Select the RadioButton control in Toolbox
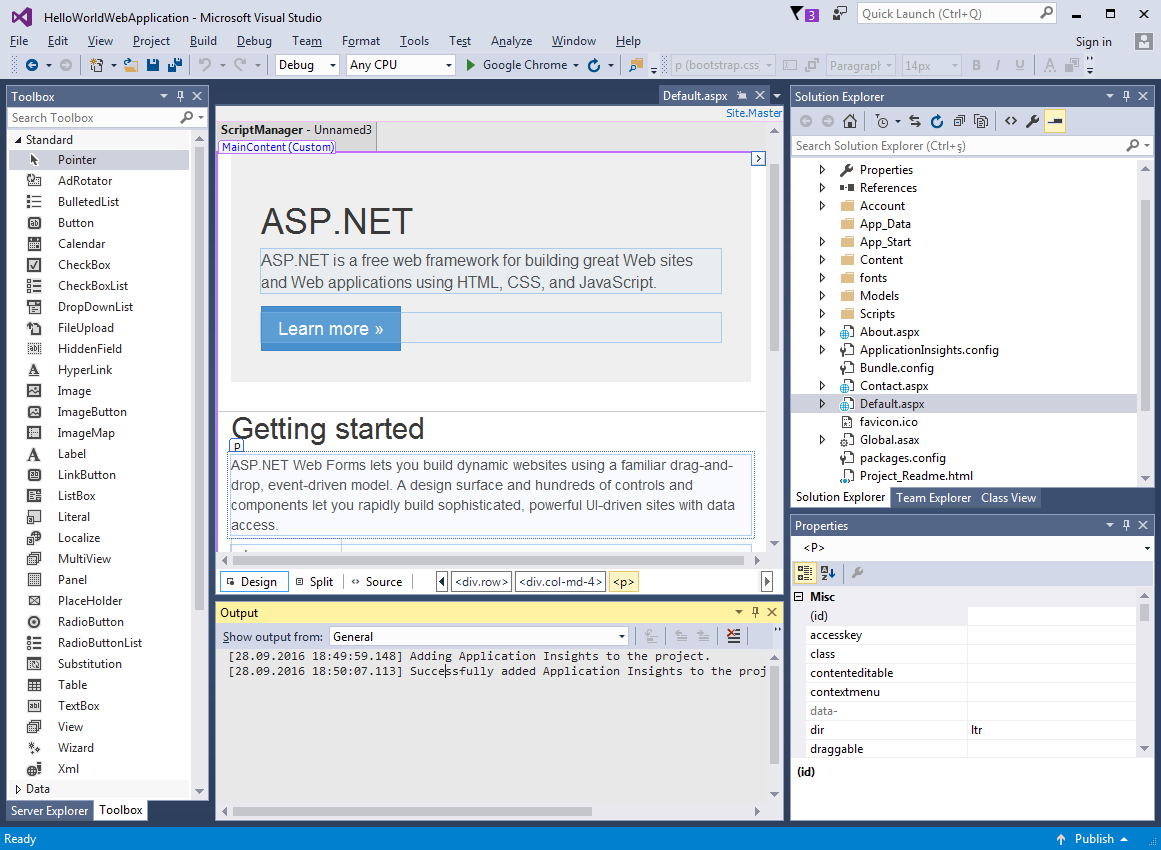1161x850 pixels. [x=90, y=622]
